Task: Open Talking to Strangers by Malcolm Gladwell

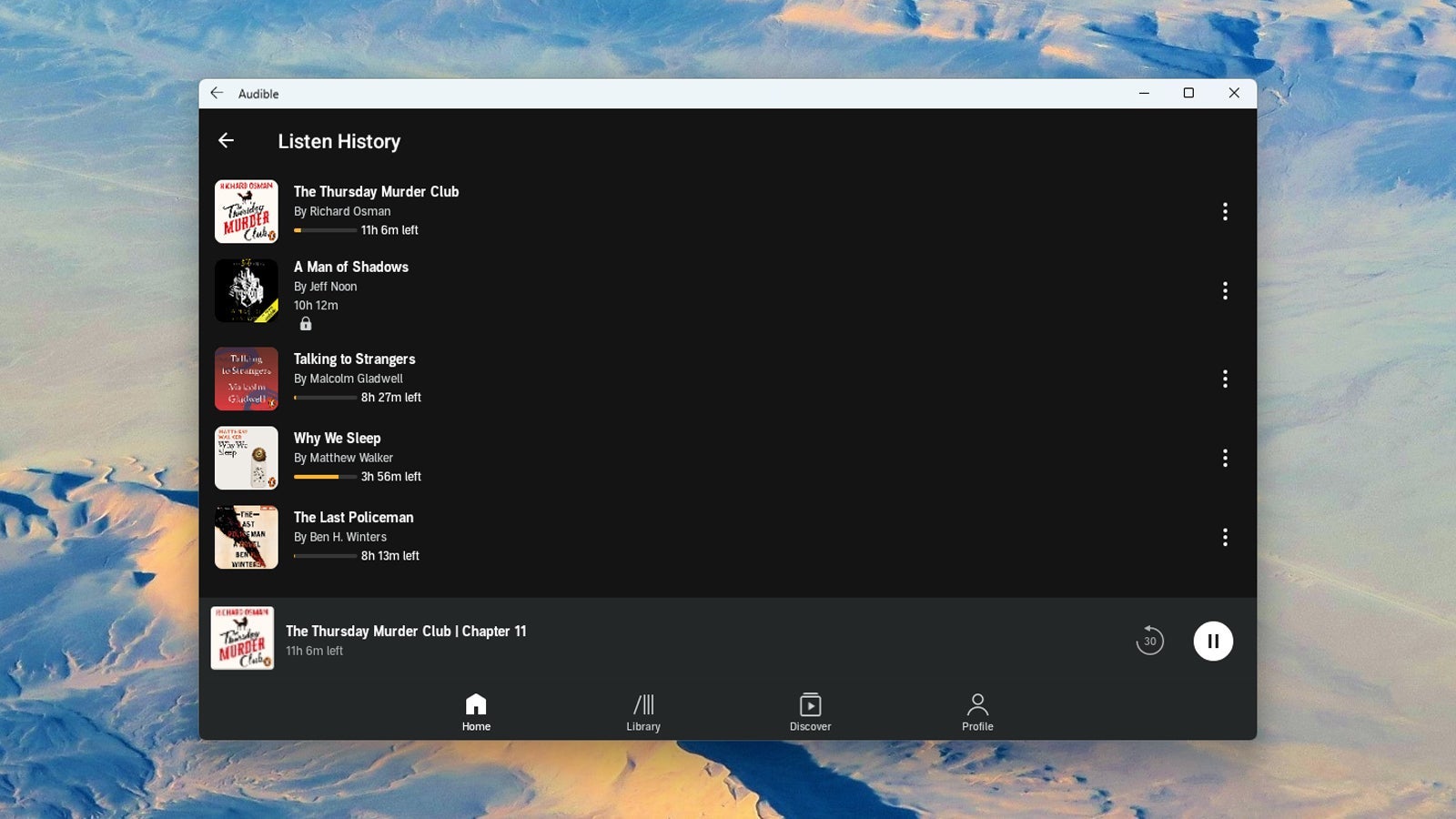Action: click(353, 359)
